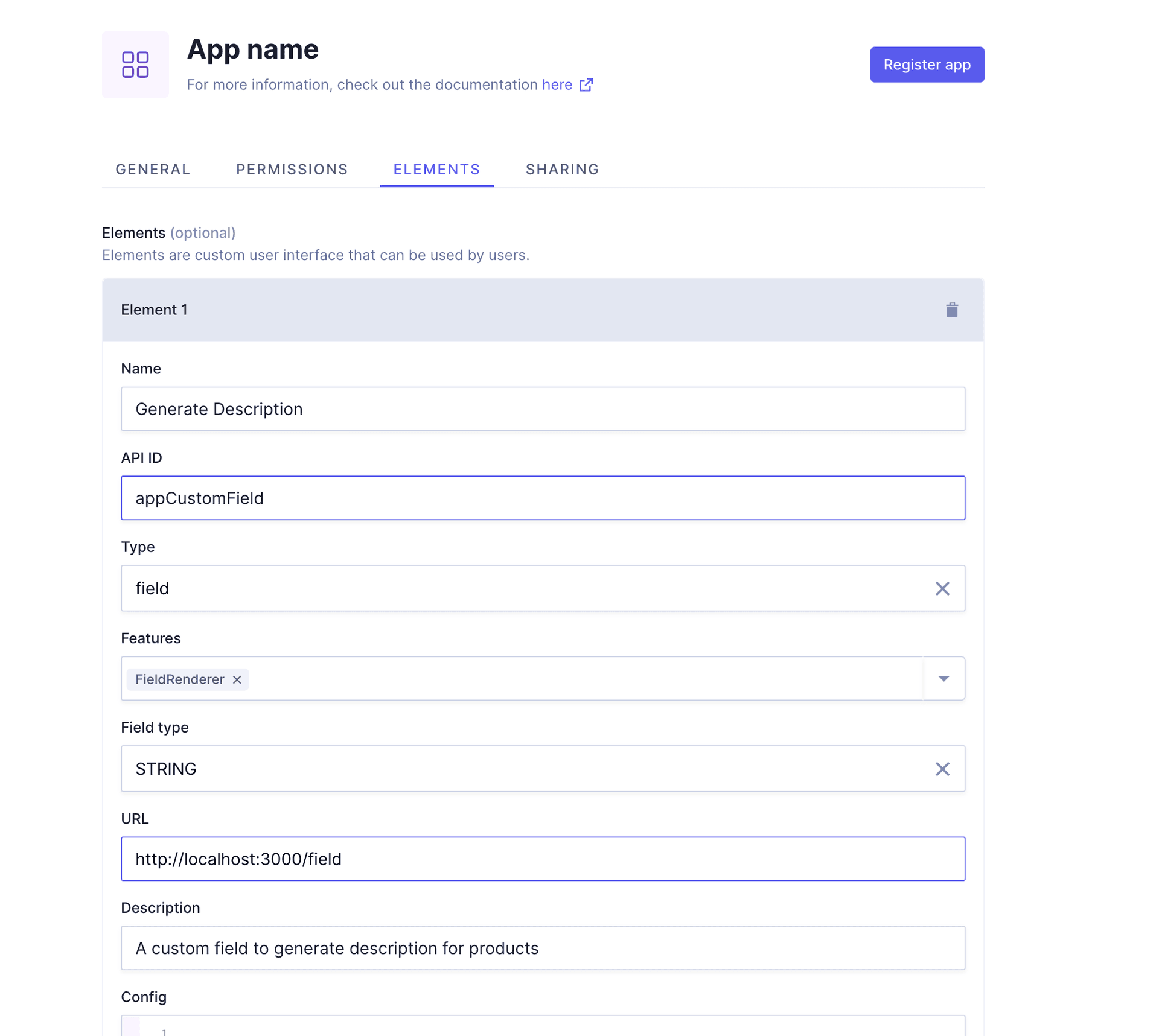Remove FieldRenderer feature tag

237,679
